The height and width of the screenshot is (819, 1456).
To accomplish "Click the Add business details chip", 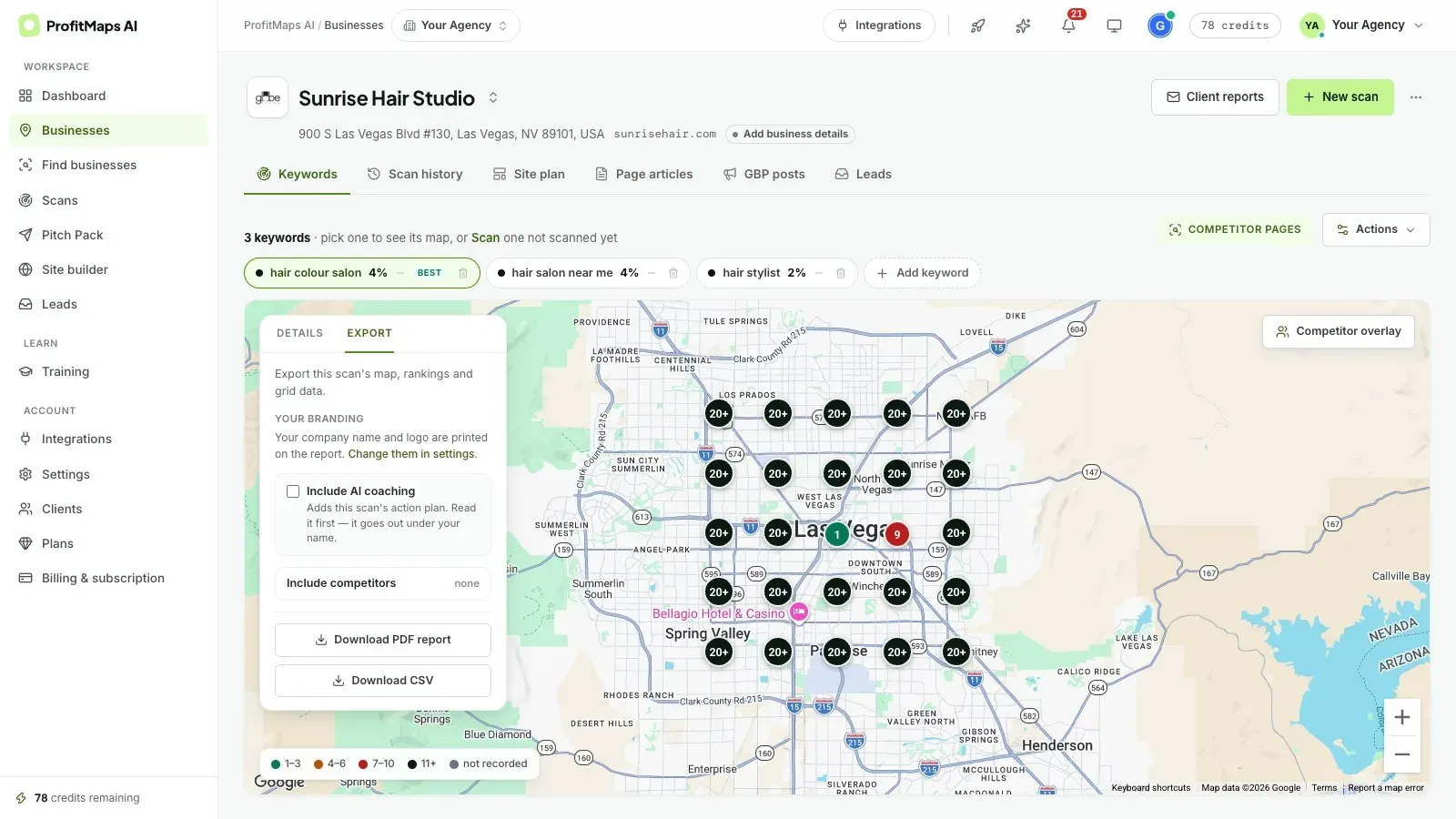I will click(x=790, y=134).
